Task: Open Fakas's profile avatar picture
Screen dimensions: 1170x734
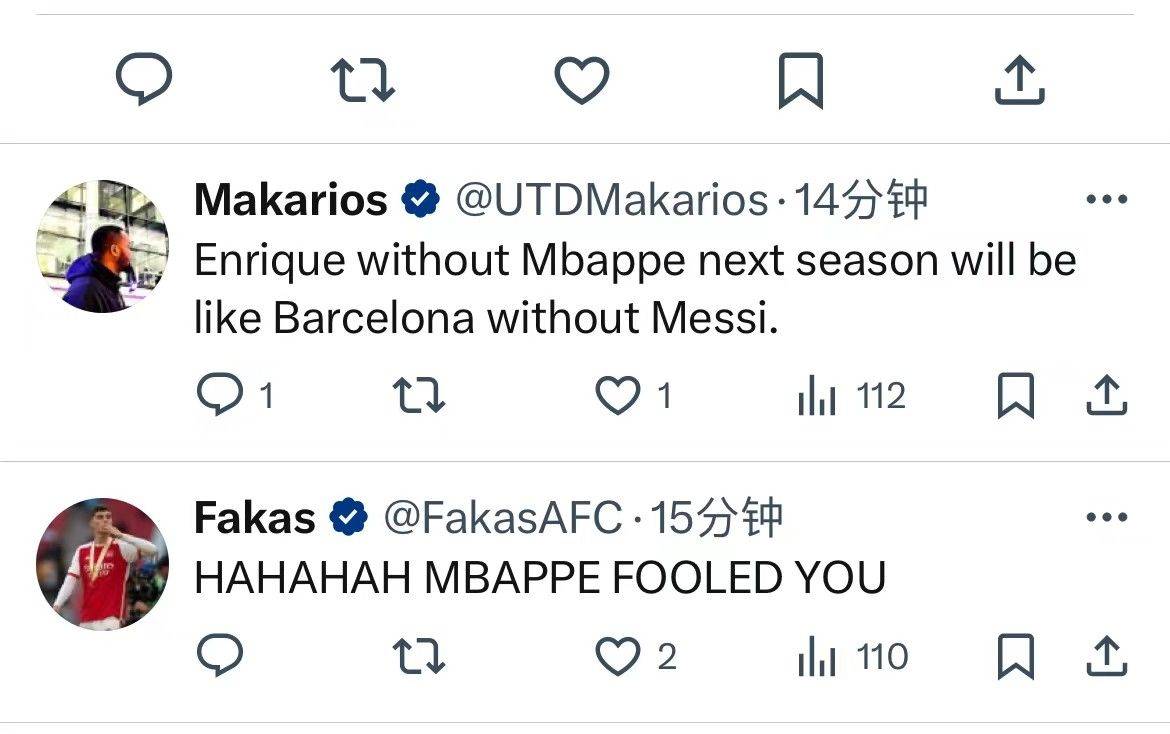Action: tap(102, 564)
